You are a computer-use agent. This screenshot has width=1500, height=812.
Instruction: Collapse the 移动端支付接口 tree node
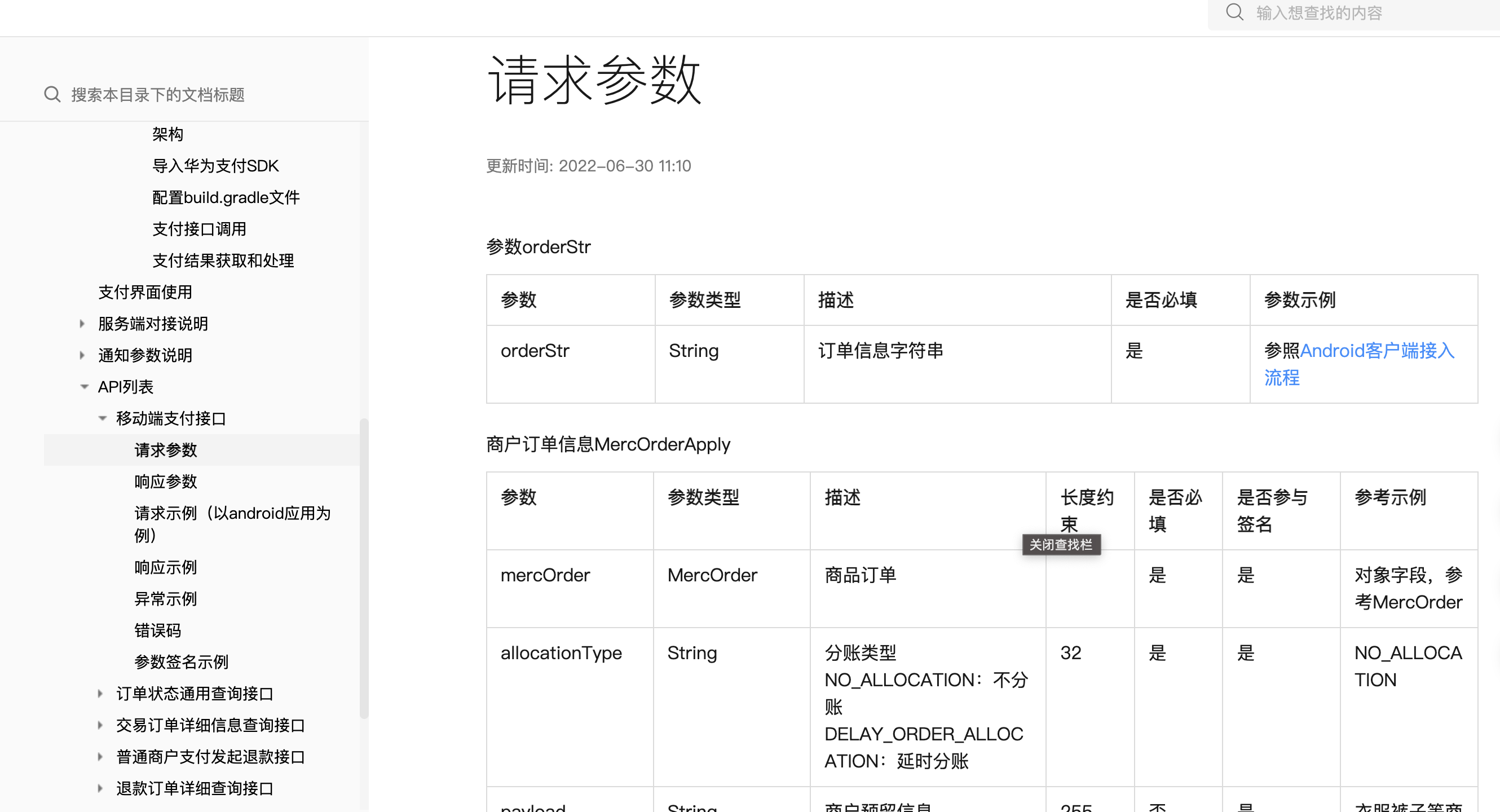pos(103,418)
